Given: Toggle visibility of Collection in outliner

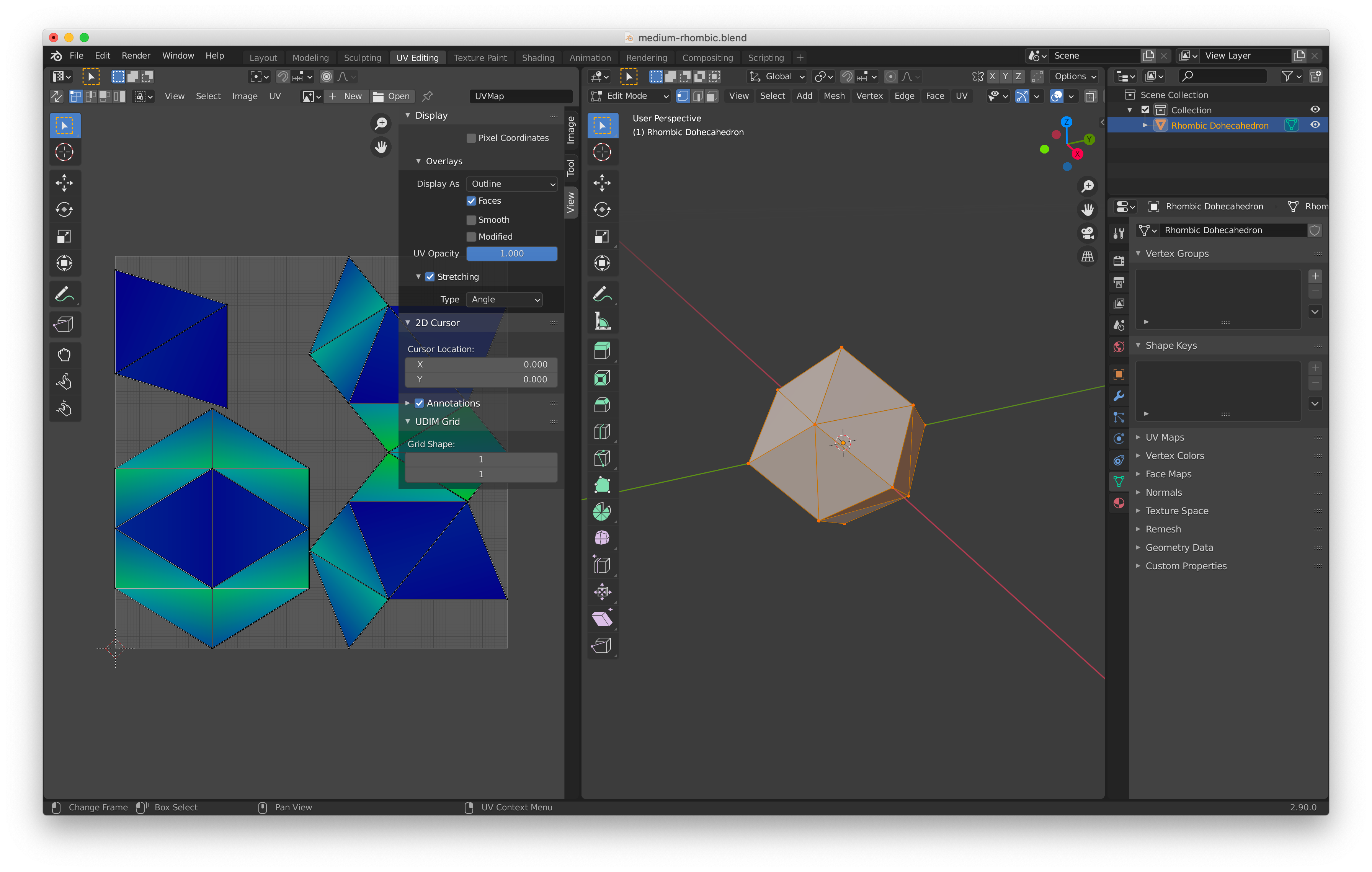Looking at the screenshot, I should (x=1316, y=109).
